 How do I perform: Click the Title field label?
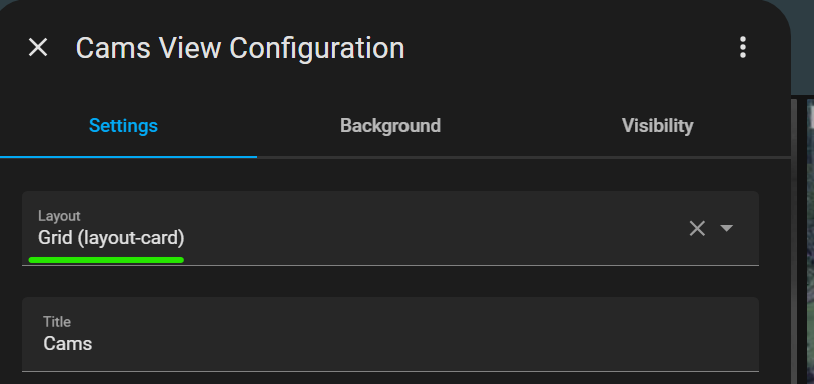[57, 322]
